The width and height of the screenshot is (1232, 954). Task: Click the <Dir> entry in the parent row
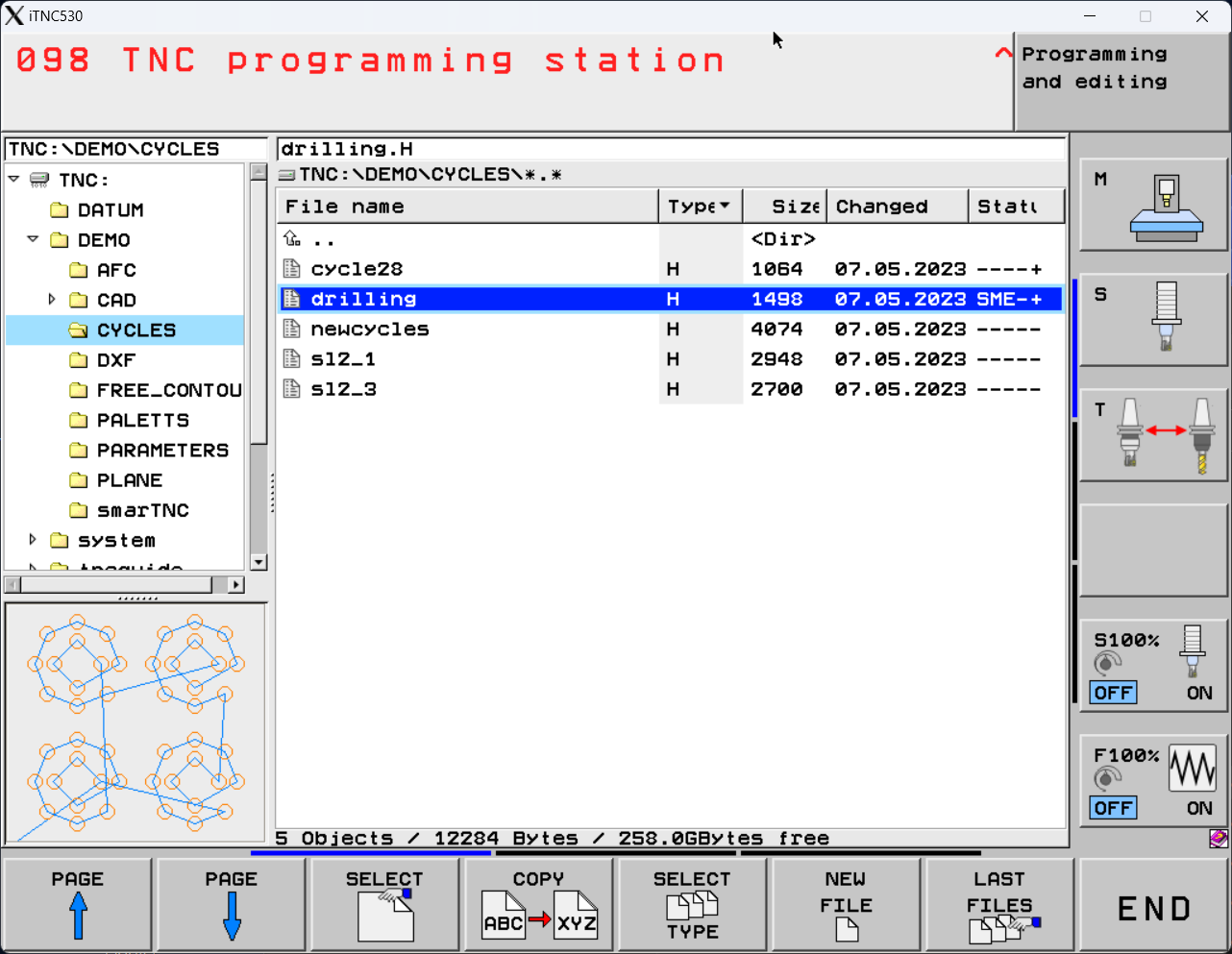tap(783, 238)
